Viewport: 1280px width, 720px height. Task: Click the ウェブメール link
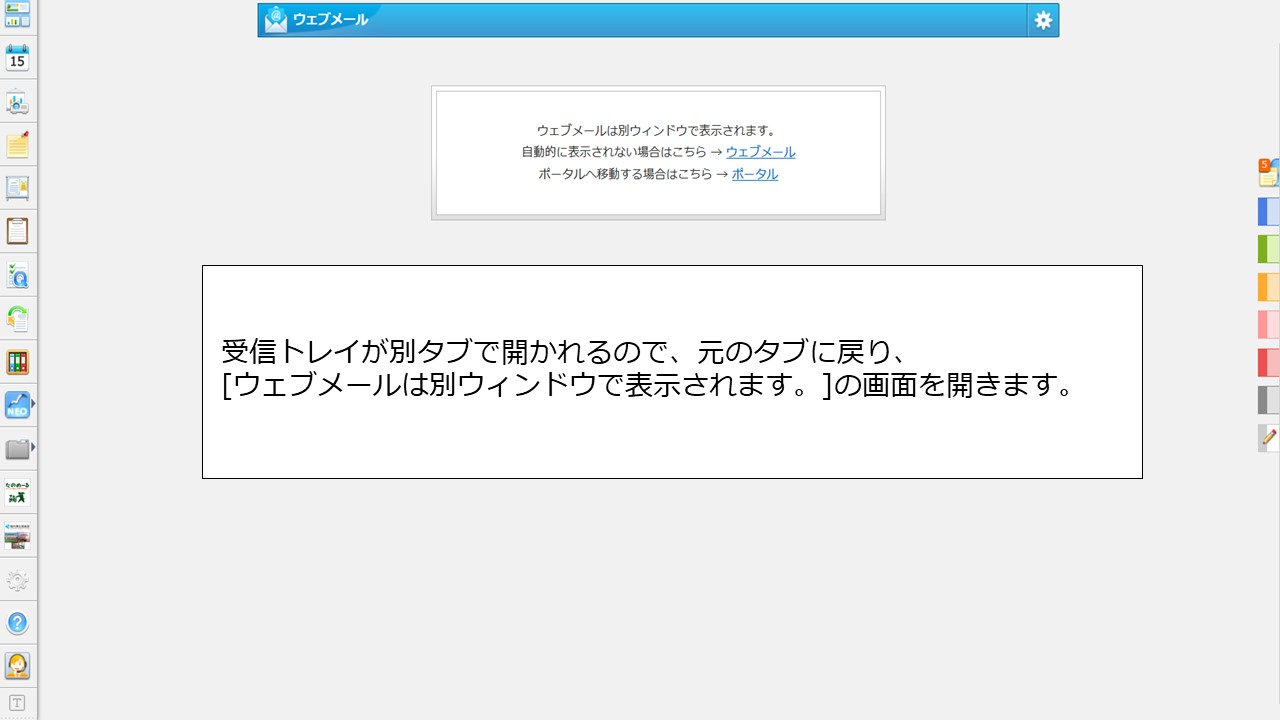[760, 153]
